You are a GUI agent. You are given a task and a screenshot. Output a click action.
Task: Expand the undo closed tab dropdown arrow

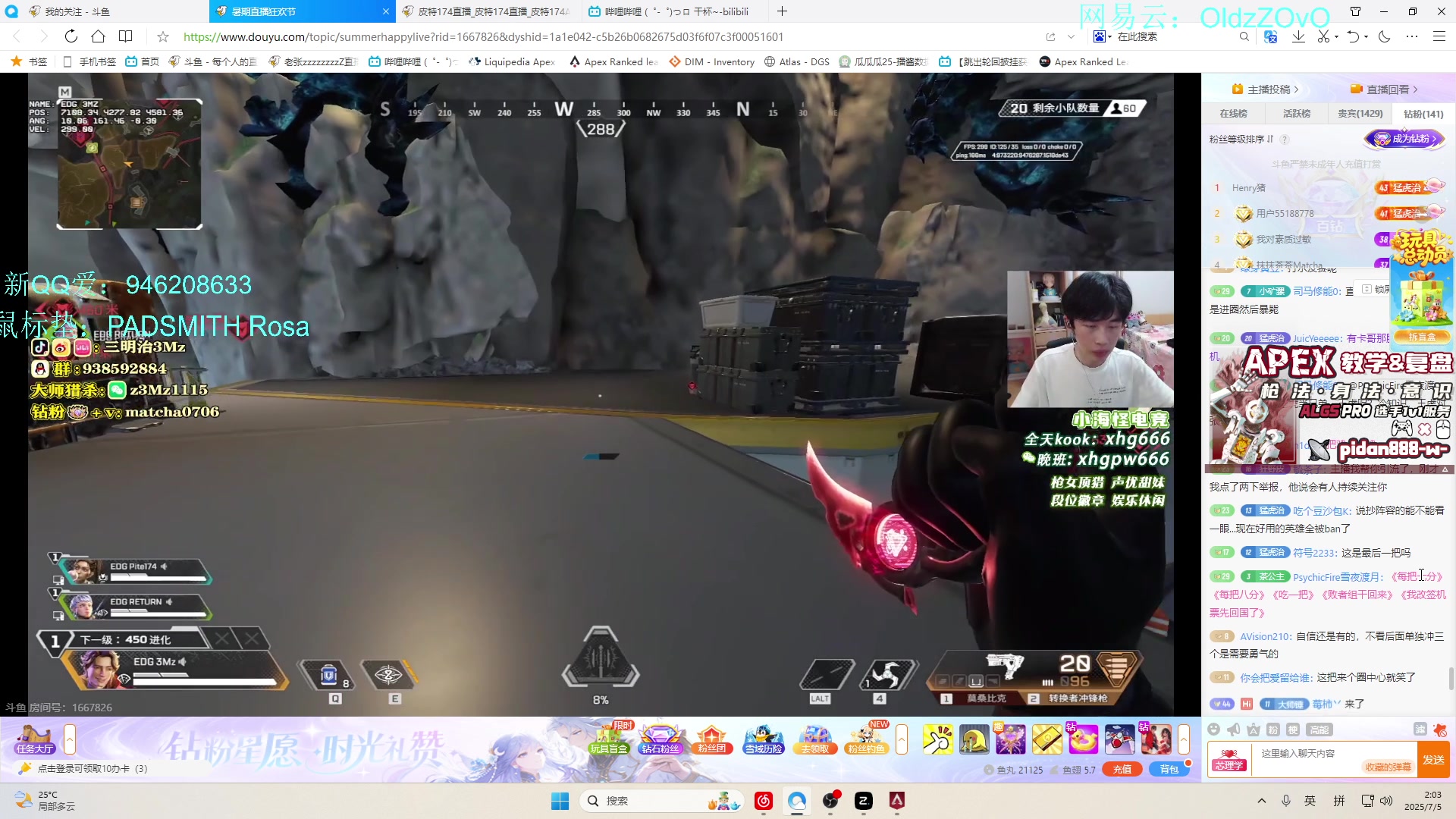(x=1367, y=36)
